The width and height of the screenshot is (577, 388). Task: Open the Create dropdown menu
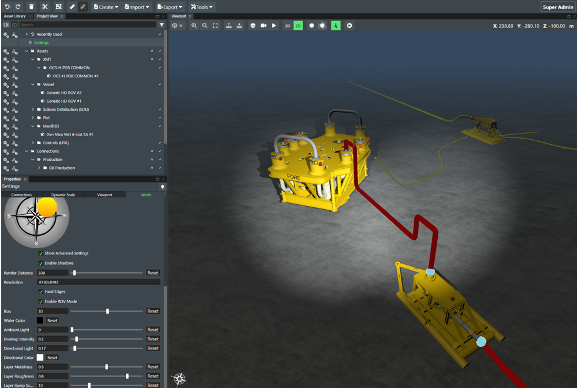click(106, 7)
